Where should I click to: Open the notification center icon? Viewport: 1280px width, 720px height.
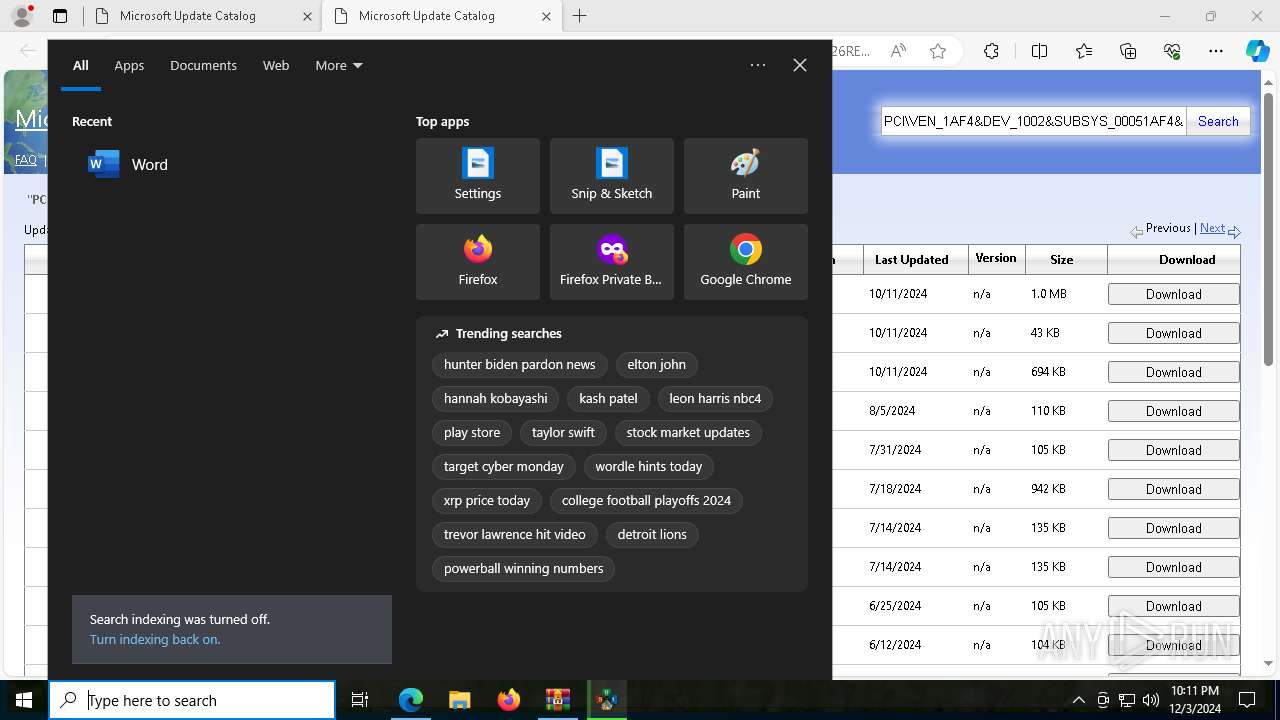pyautogui.click(x=1247, y=700)
